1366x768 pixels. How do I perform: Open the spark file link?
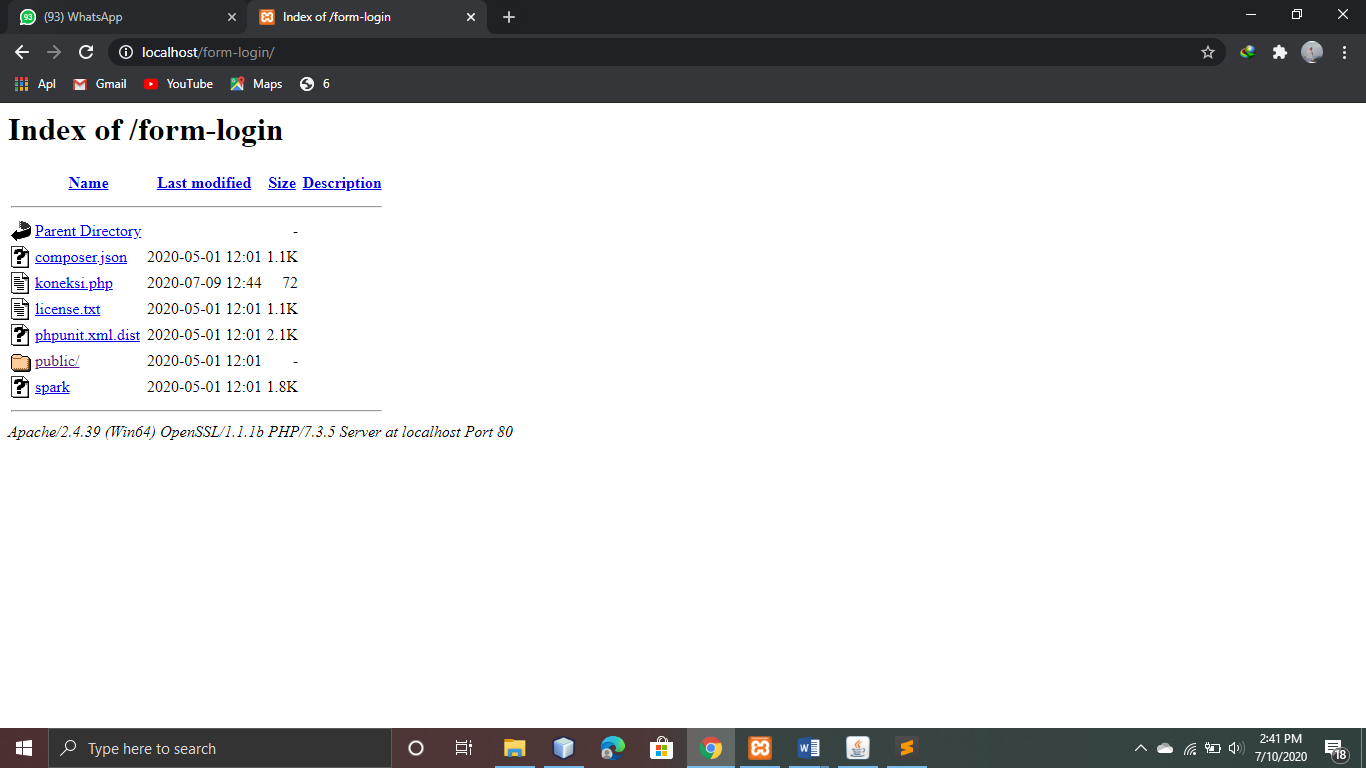click(x=52, y=387)
